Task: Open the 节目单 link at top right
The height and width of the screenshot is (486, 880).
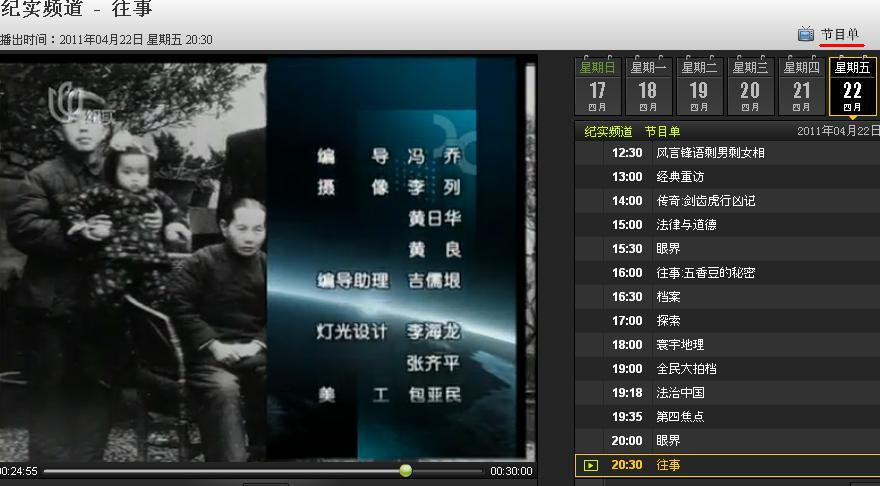Action: pyautogui.click(x=840, y=35)
